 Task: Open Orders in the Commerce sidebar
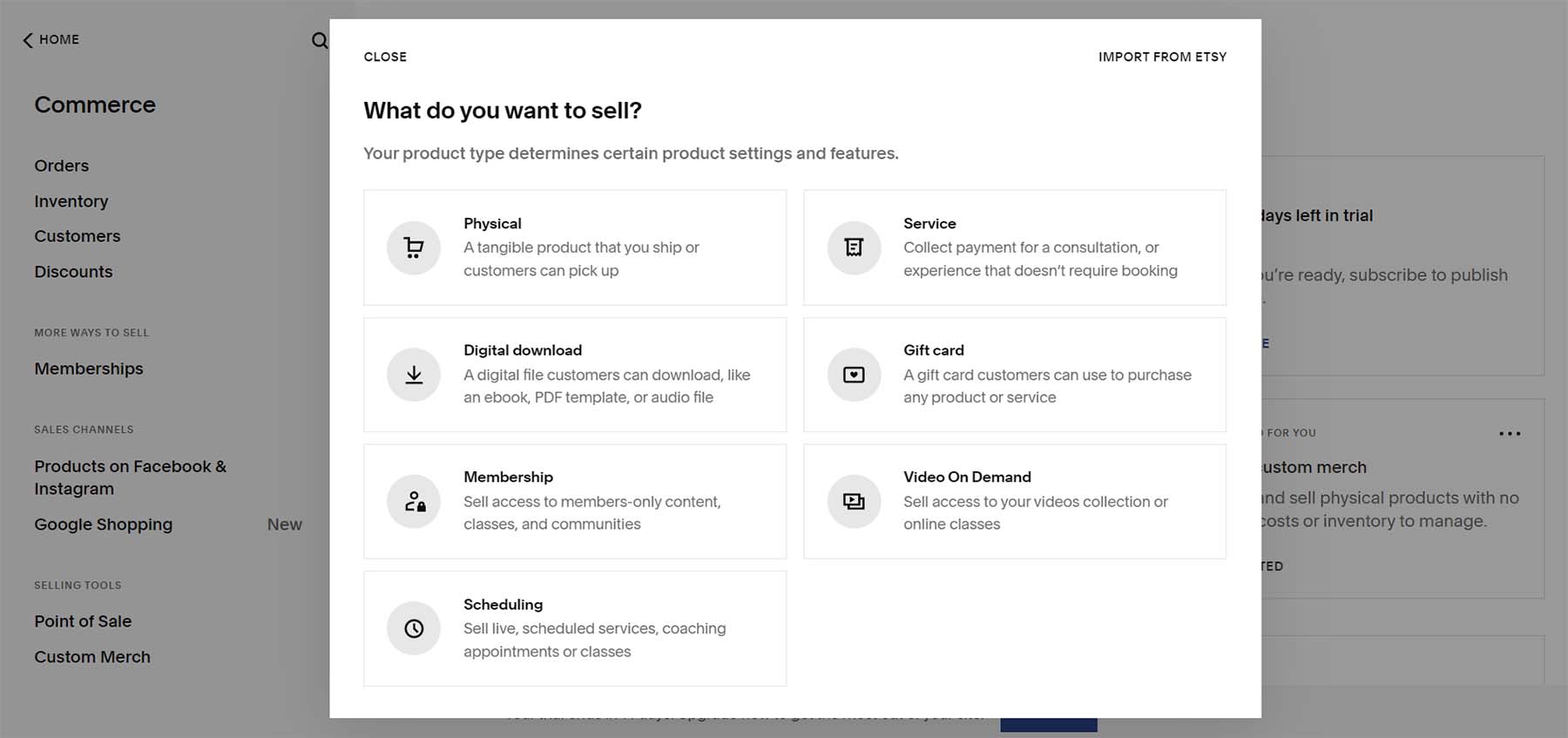click(62, 166)
